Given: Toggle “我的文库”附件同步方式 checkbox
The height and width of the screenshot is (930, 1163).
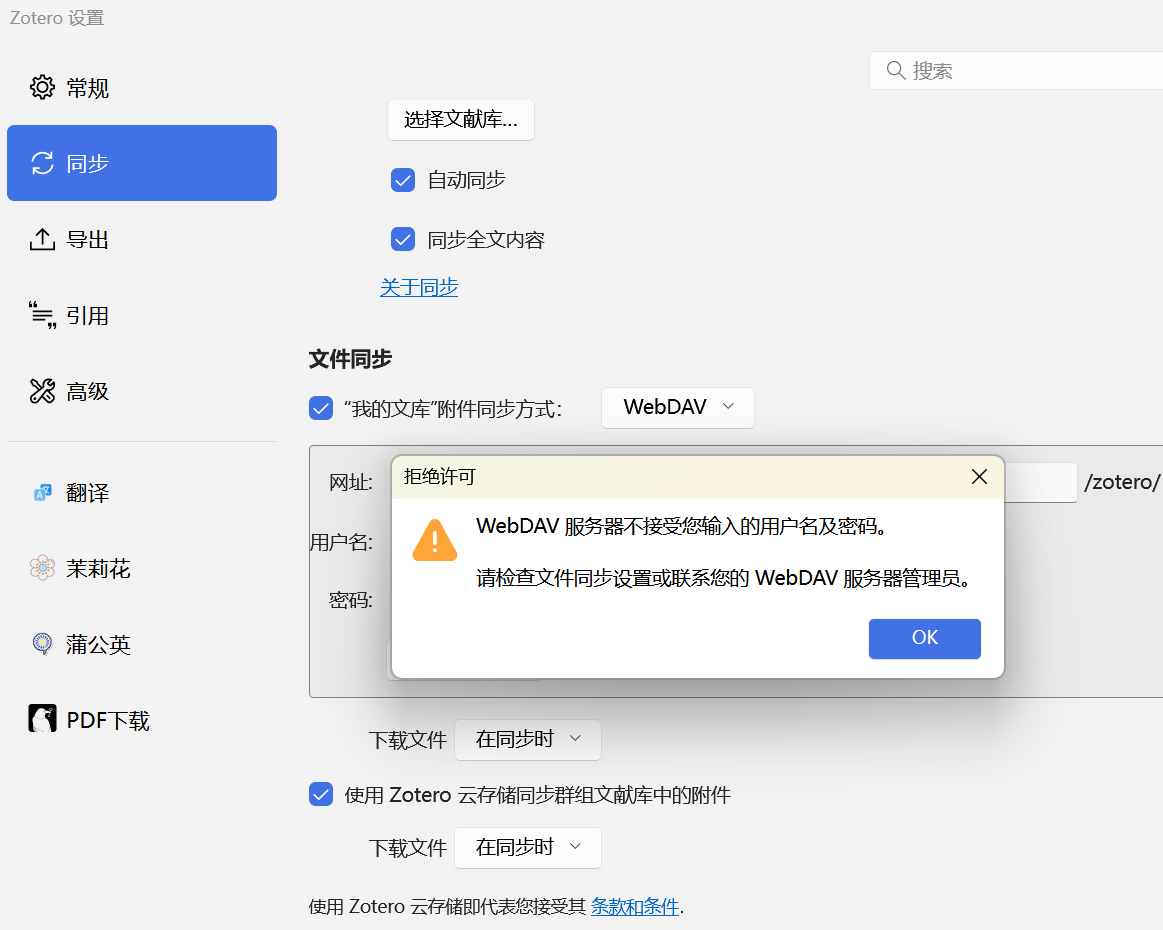Looking at the screenshot, I should click(321, 408).
